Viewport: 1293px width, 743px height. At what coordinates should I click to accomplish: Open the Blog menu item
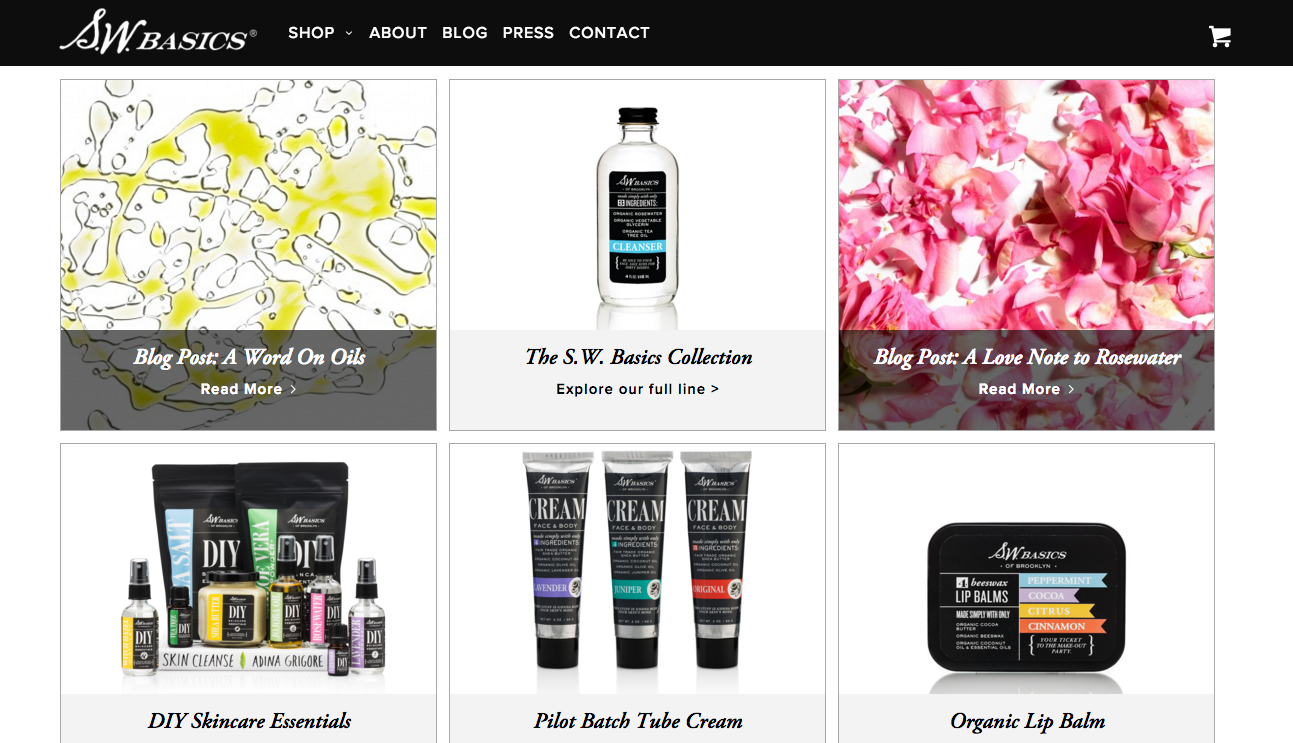(x=465, y=33)
